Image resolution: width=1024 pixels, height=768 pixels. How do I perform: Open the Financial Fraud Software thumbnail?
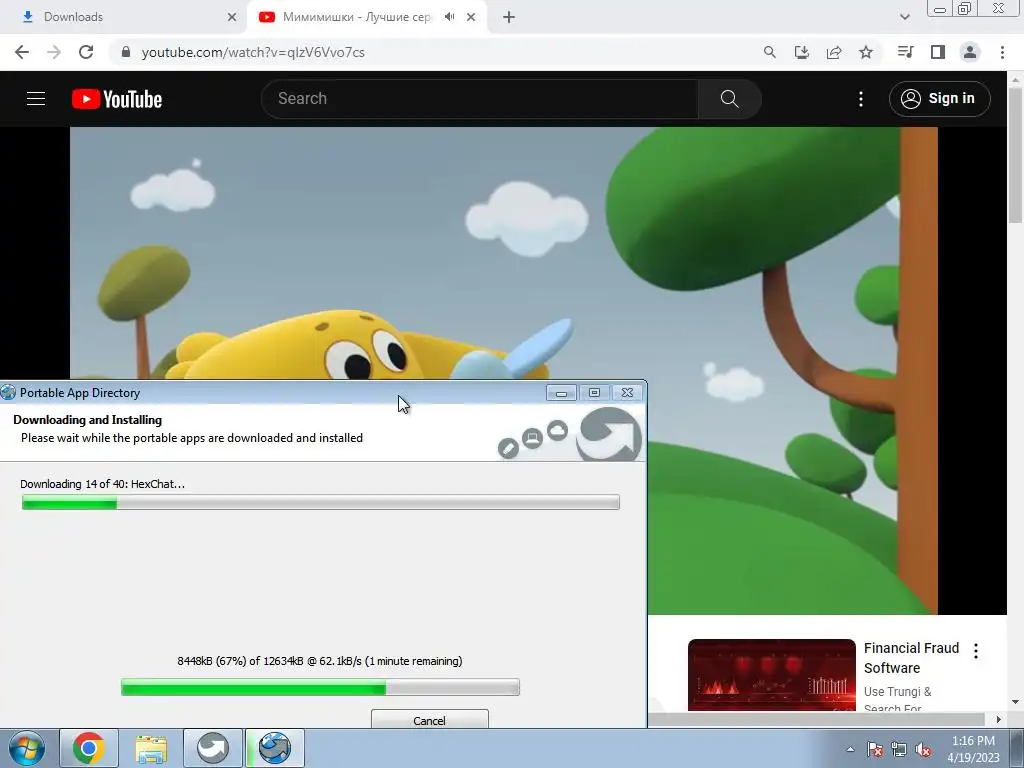772,675
